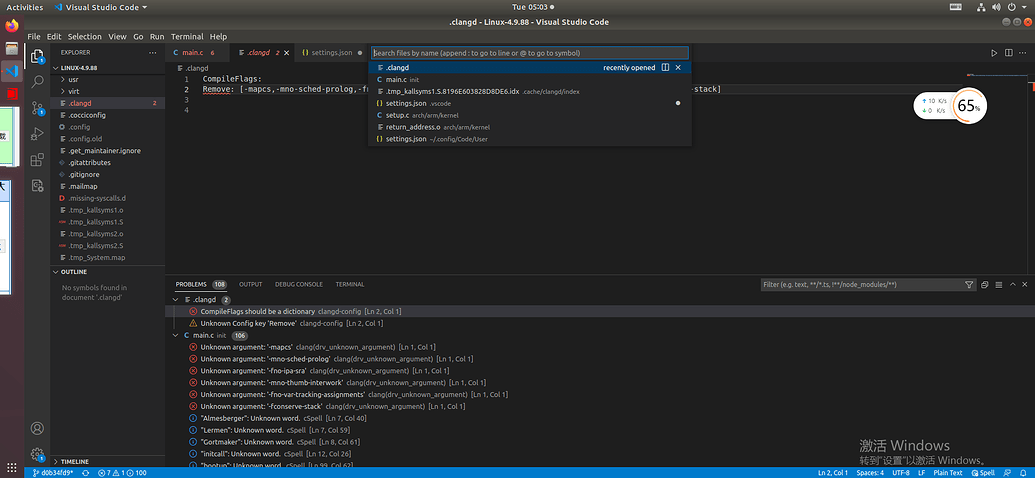1035x478 pixels.
Task: Toggle the cSpell status bar item
Action: coord(982,472)
